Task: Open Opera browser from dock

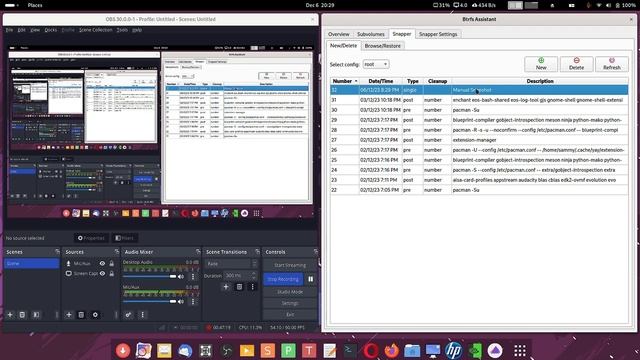Action: pos(371,350)
